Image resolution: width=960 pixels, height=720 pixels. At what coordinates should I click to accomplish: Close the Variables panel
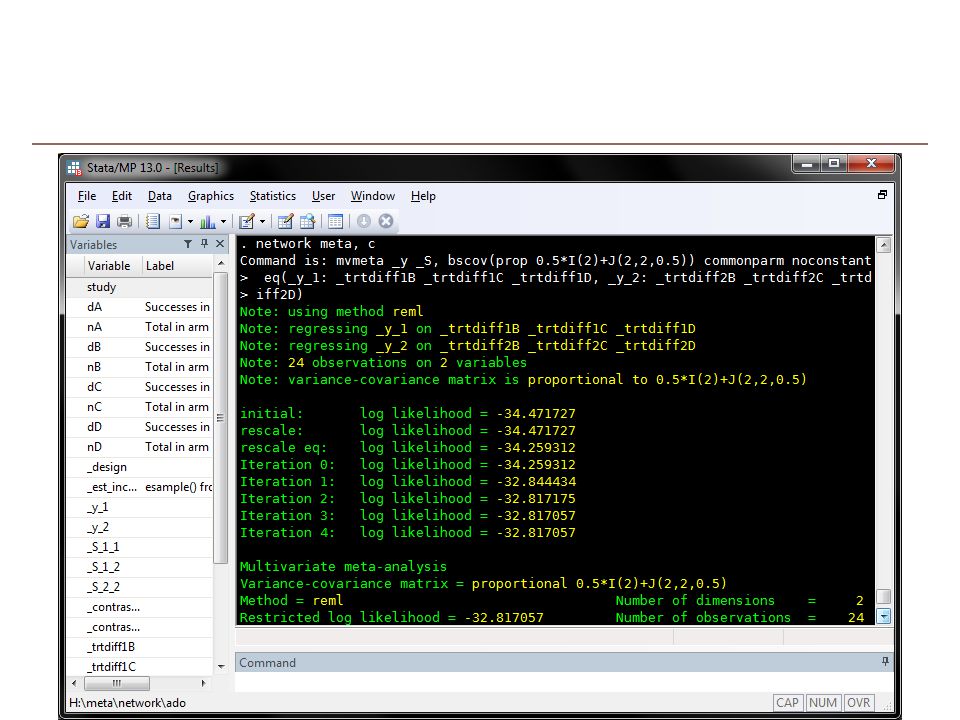[x=220, y=244]
